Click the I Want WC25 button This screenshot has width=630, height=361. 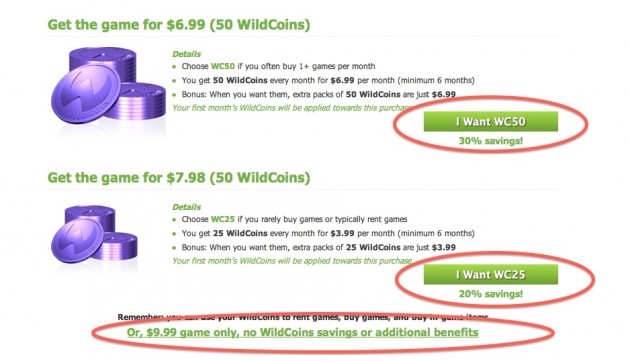click(491, 274)
